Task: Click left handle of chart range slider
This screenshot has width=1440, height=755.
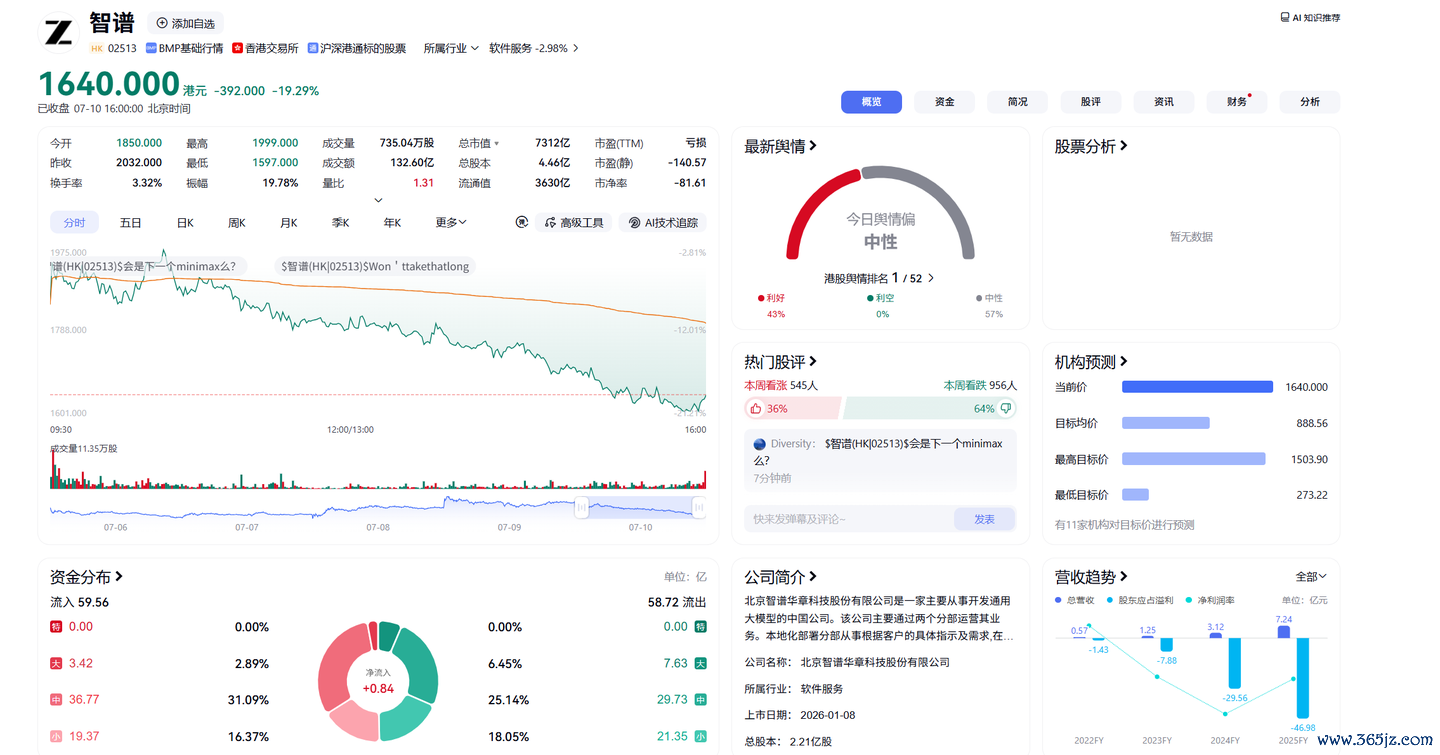Action: click(x=581, y=508)
